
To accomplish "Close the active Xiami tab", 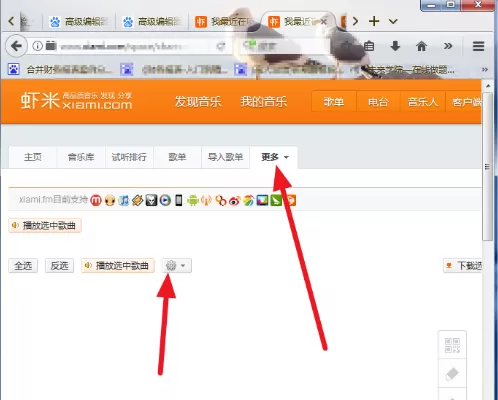I will pos(323,22).
